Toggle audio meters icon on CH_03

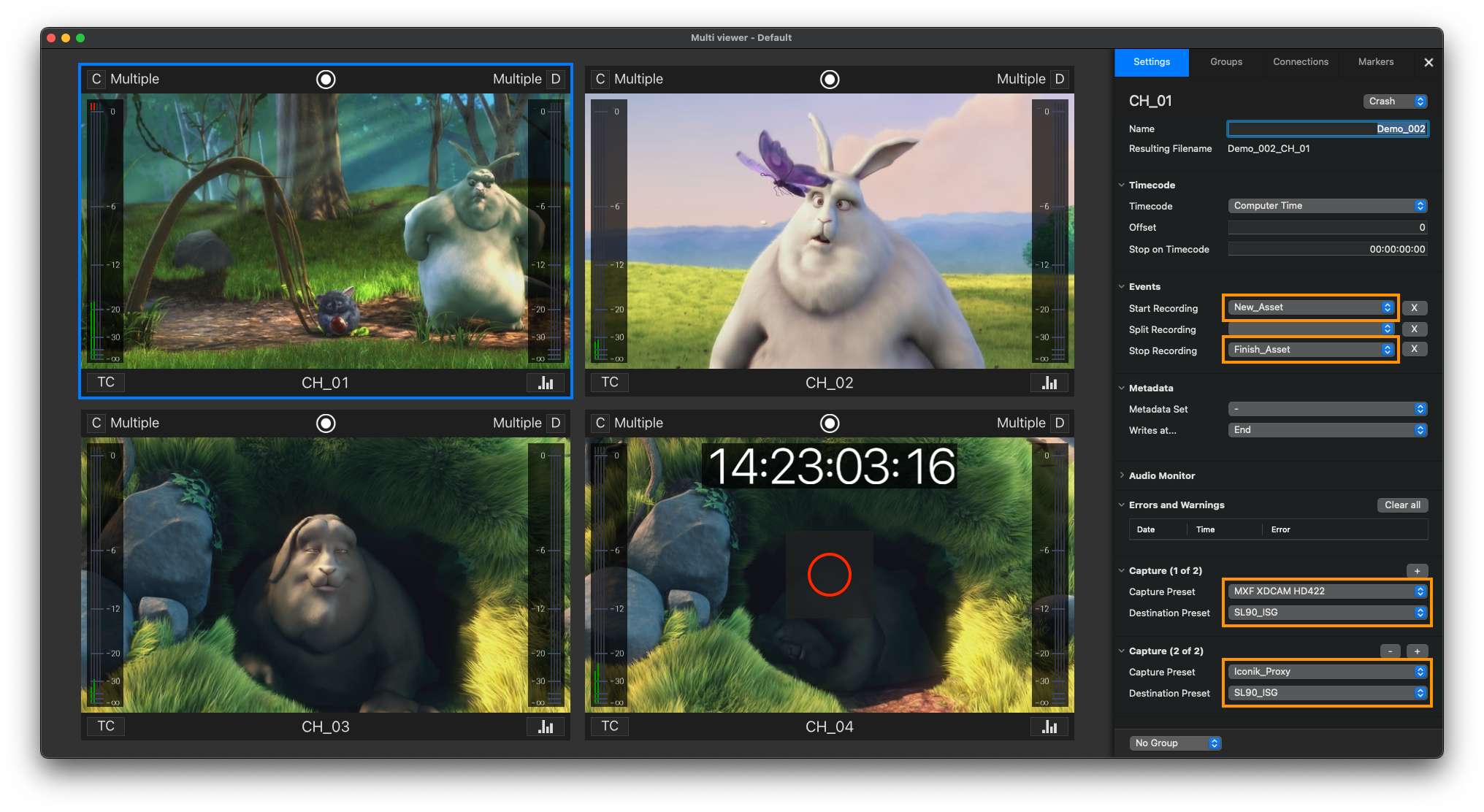546,726
